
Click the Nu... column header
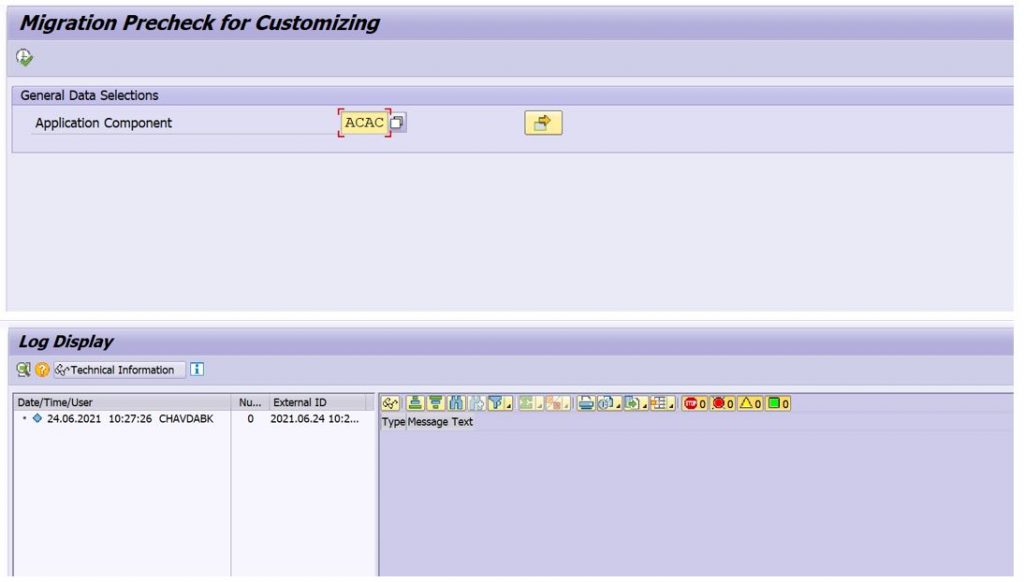point(249,402)
